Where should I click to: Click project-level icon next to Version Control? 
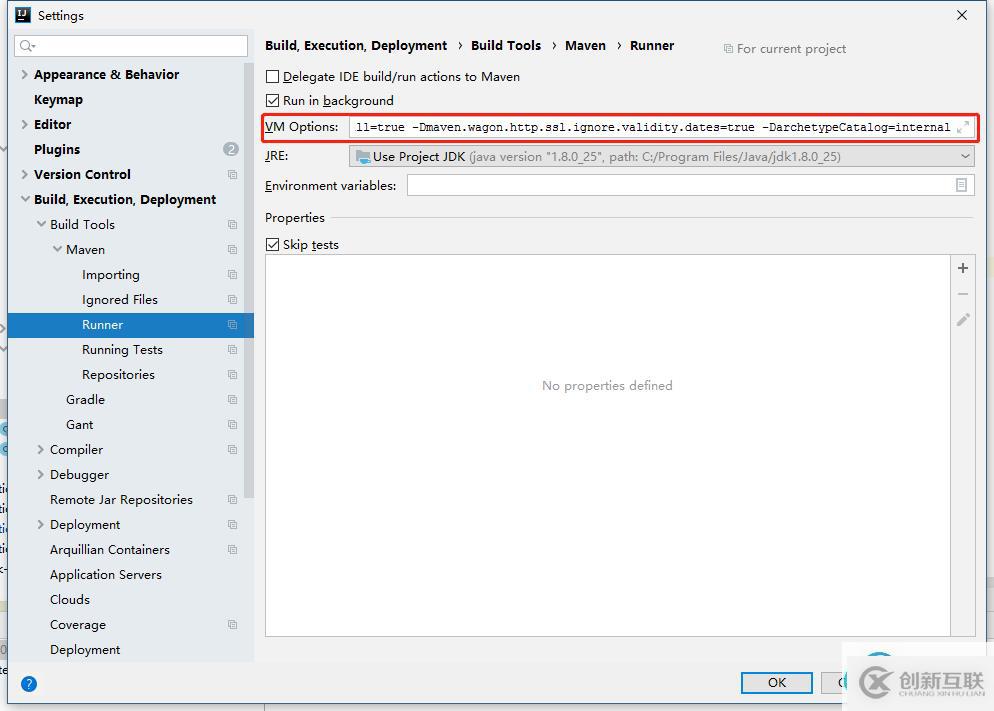click(233, 174)
